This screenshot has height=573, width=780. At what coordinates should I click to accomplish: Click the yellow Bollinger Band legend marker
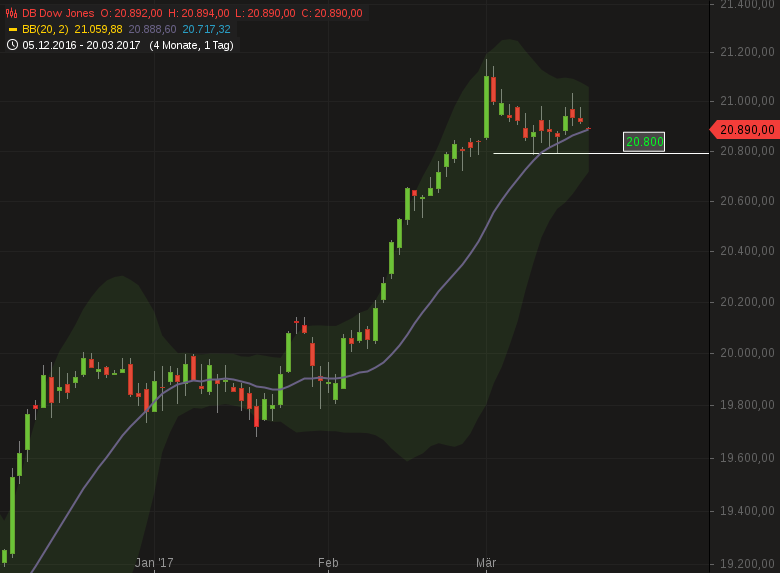(13, 30)
